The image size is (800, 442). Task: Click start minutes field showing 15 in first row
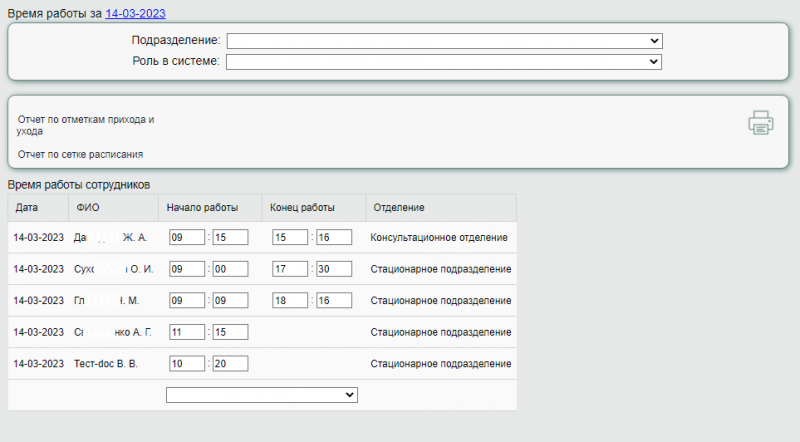click(x=230, y=238)
